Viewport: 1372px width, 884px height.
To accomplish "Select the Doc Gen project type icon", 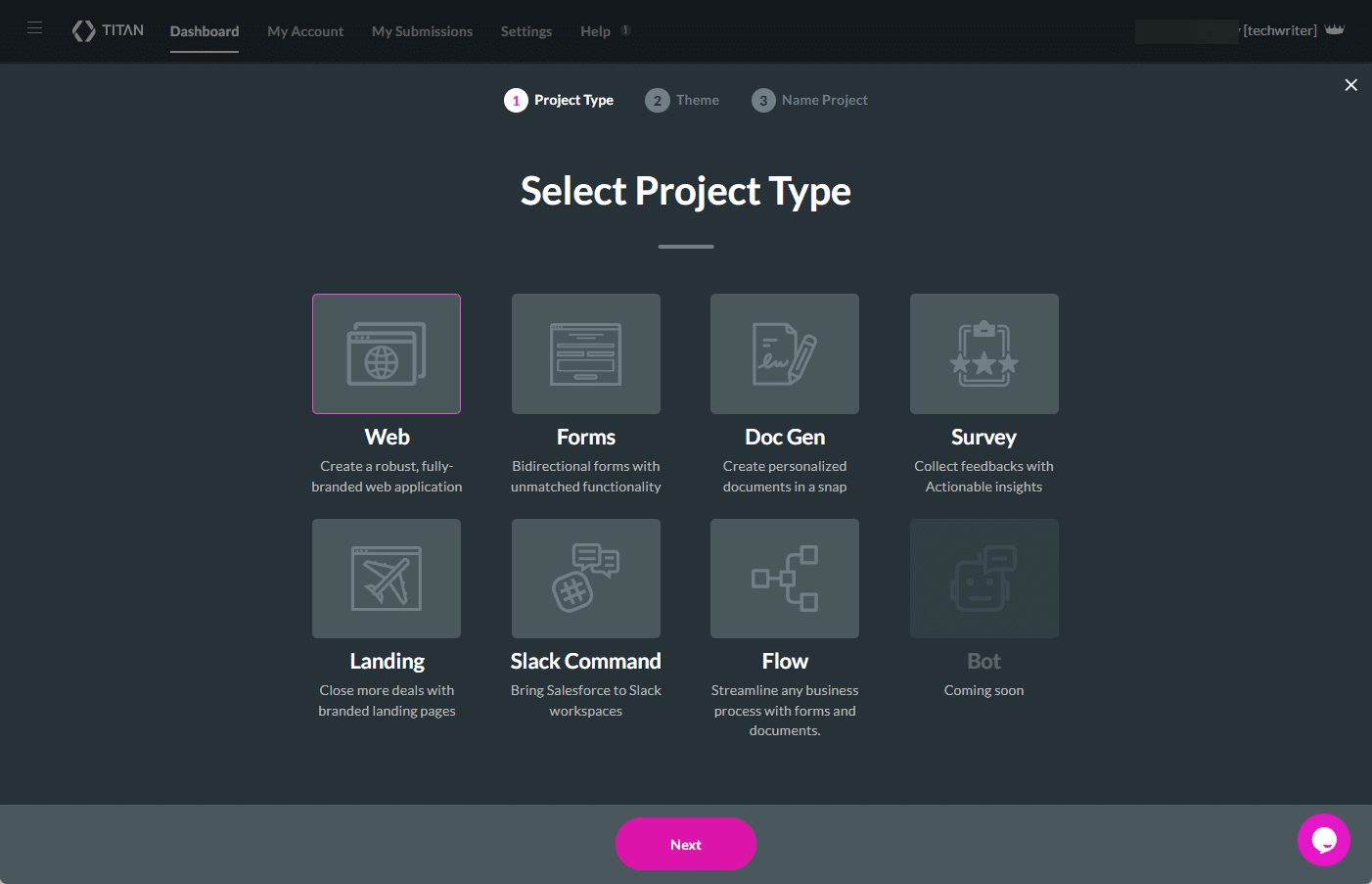I will click(785, 353).
